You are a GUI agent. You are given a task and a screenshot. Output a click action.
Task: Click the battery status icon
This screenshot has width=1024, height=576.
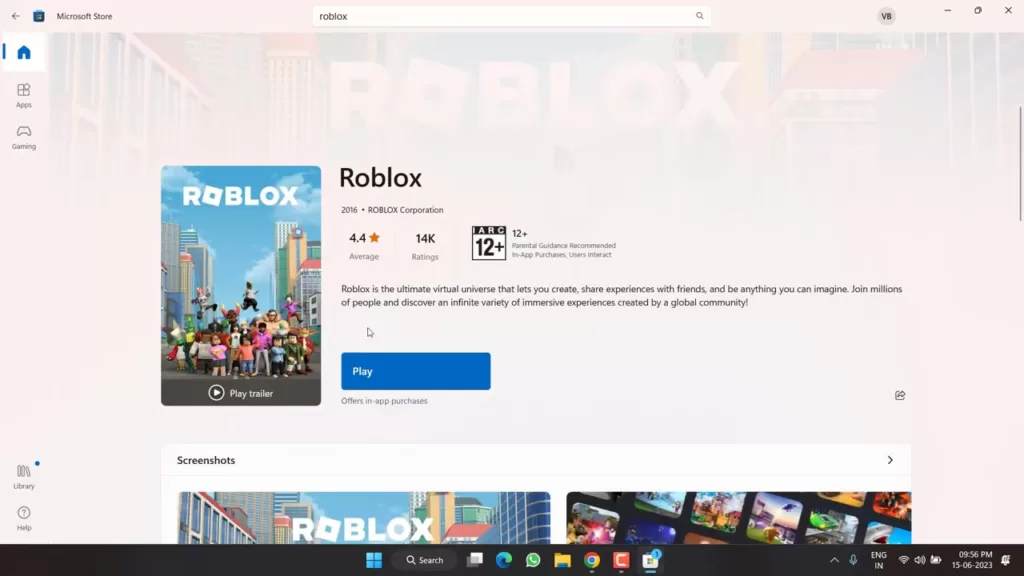(x=936, y=560)
